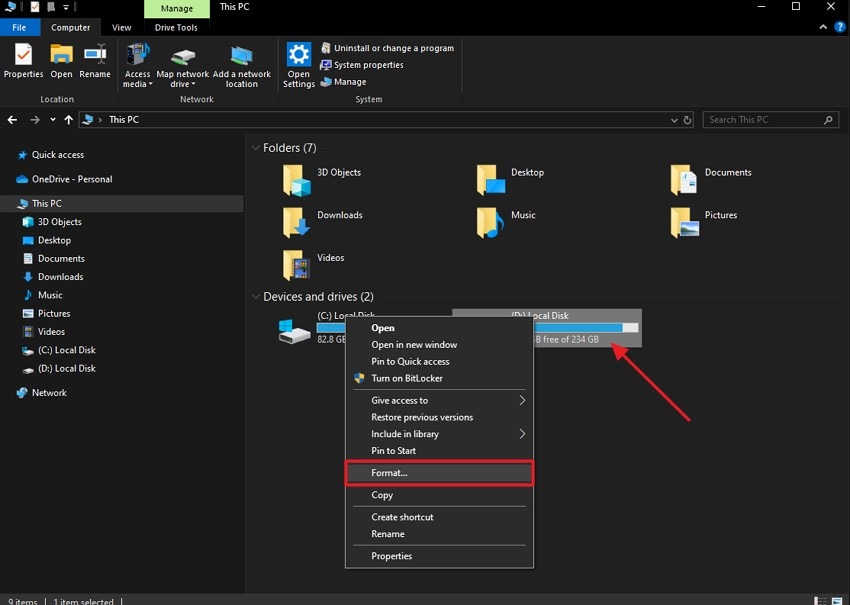
Task: Choose Create shortcut
Action: pos(439,517)
